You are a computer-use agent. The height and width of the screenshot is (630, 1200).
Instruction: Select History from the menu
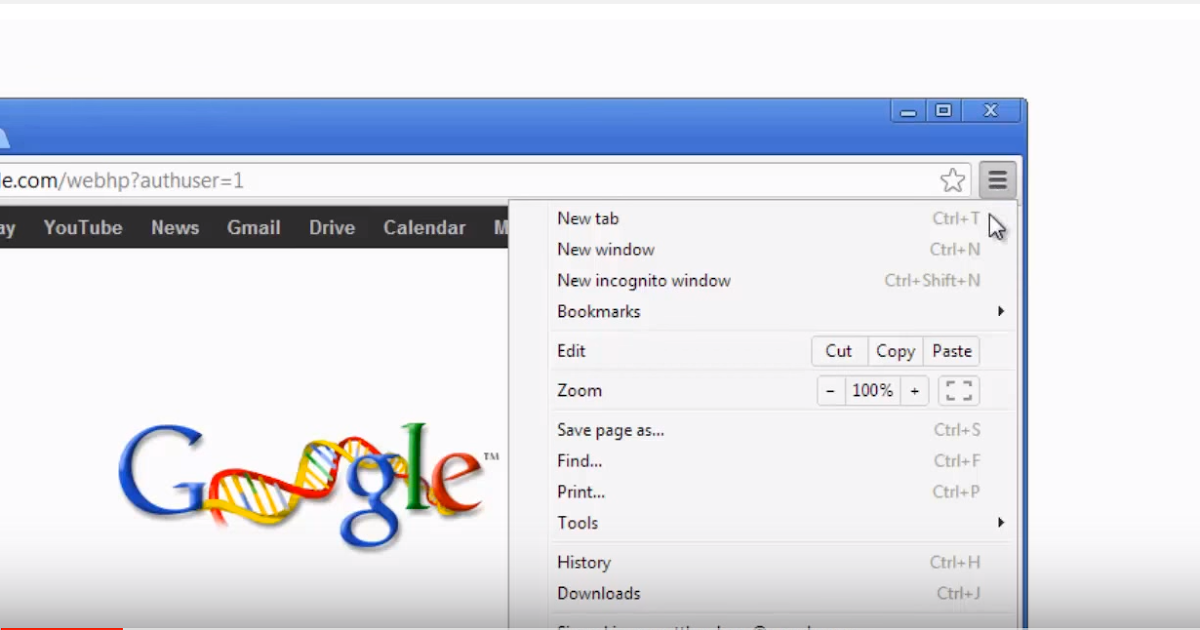tap(583, 562)
